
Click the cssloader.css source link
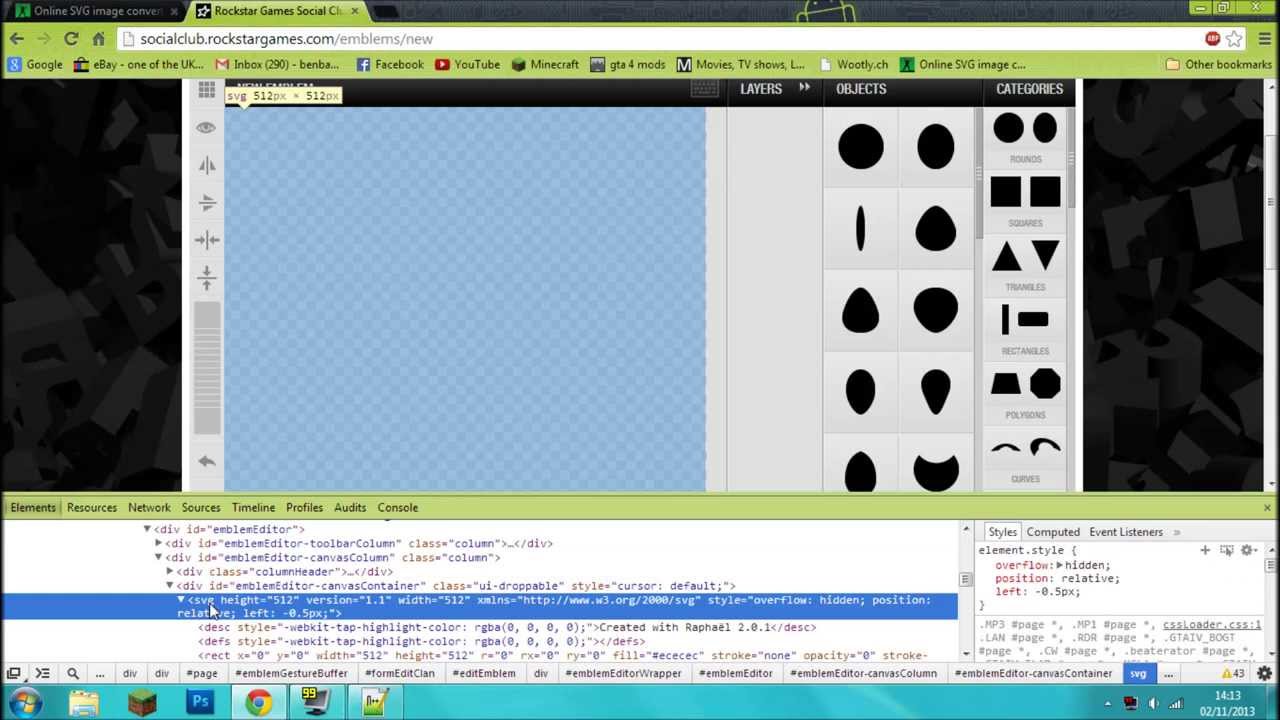(x=1211, y=625)
